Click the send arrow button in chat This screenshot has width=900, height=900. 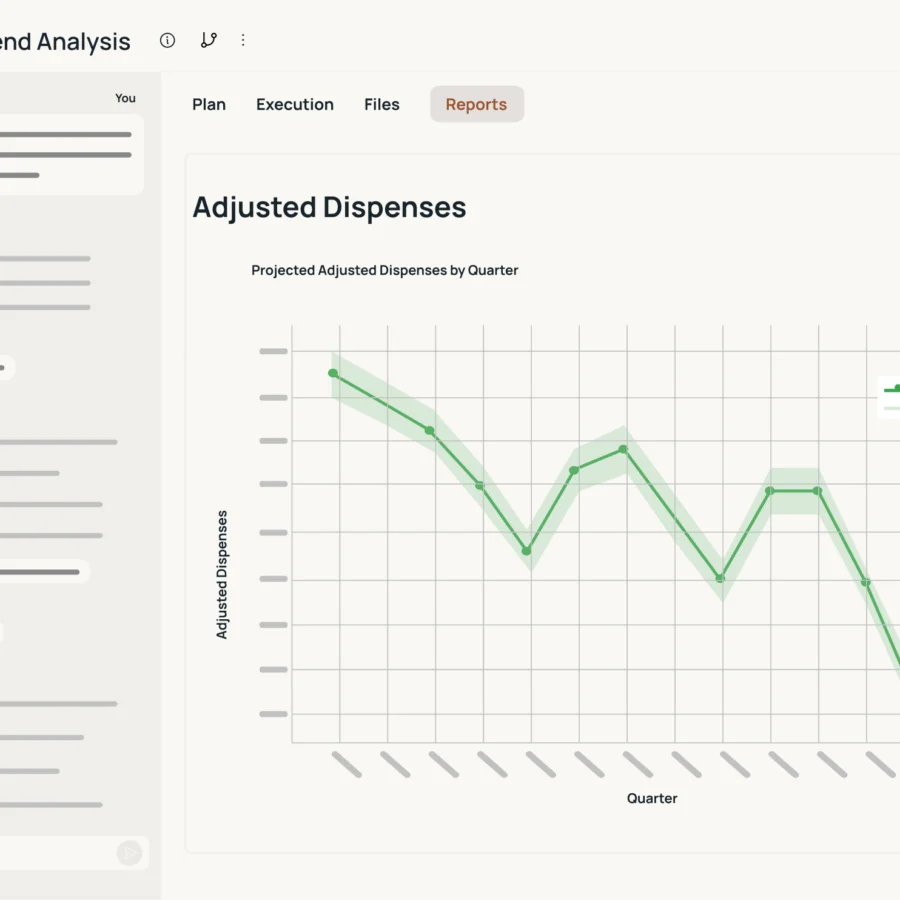click(x=129, y=853)
